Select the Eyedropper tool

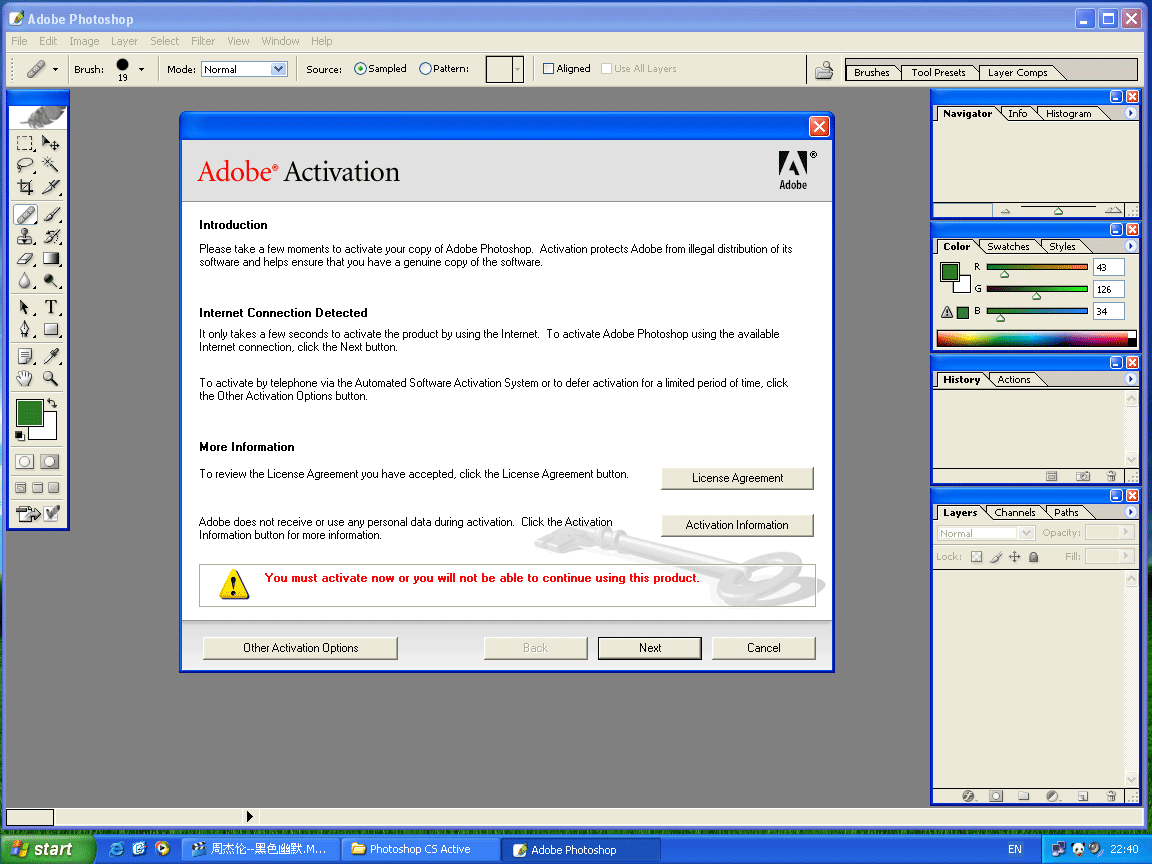51,356
